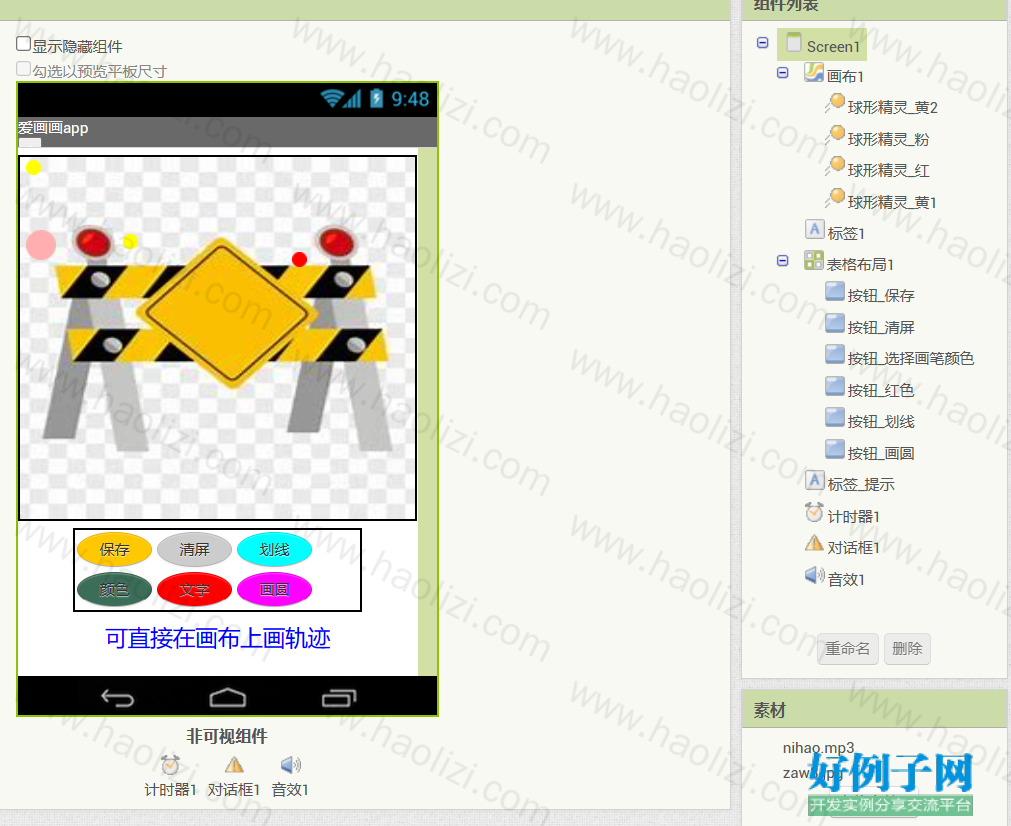Select the nihao.mp3 asset file
This screenshot has height=826, width=1011.
818,748
